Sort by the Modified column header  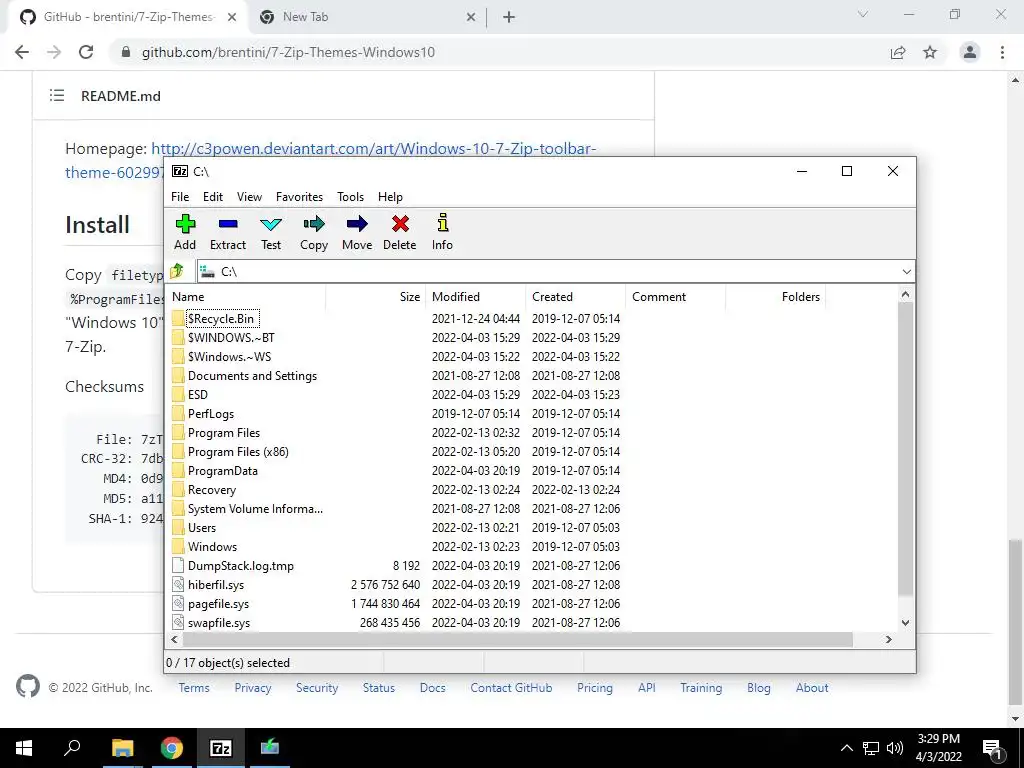[475, 296]
